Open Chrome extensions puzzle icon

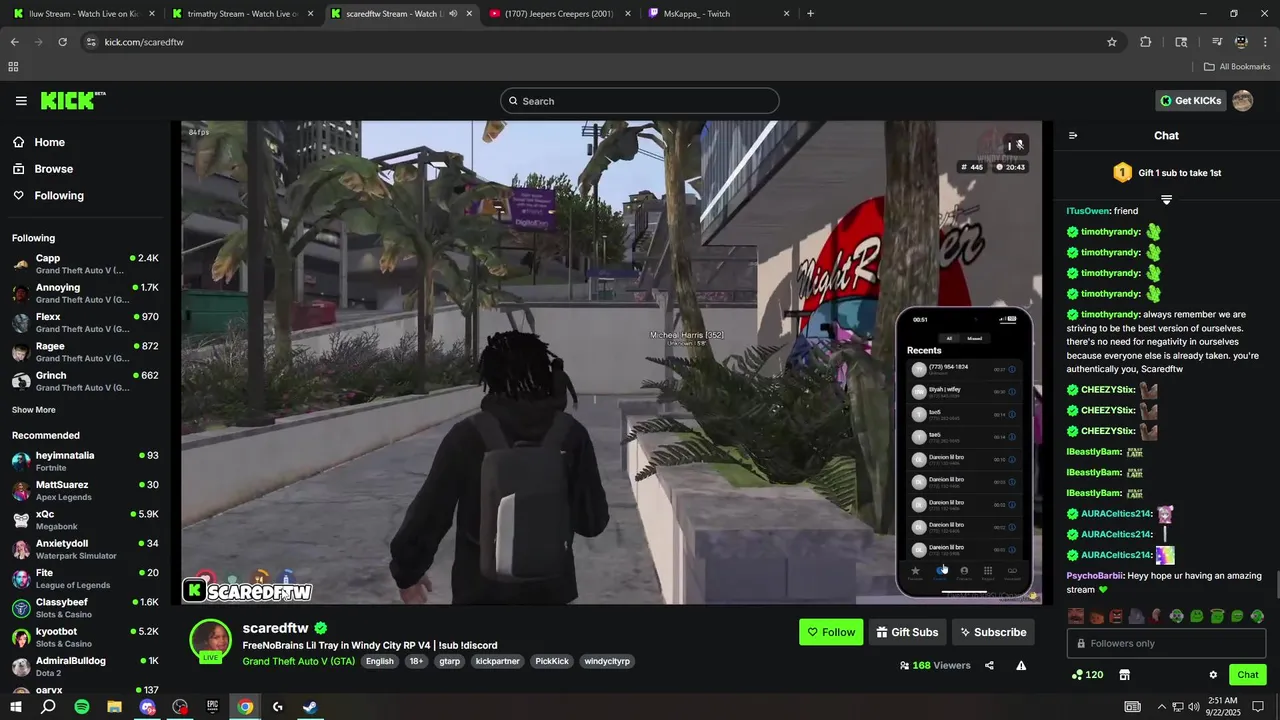1146,42
